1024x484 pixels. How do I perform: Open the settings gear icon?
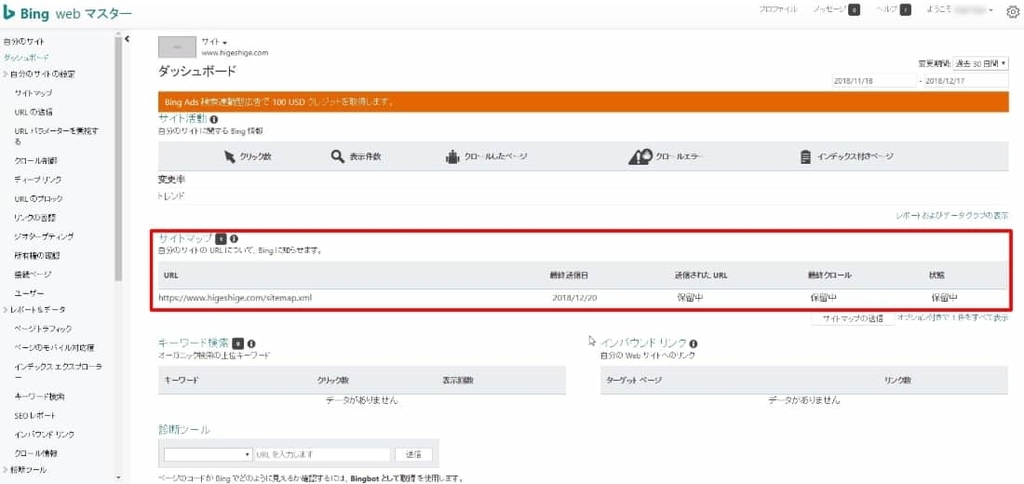tap(1012, 11)
